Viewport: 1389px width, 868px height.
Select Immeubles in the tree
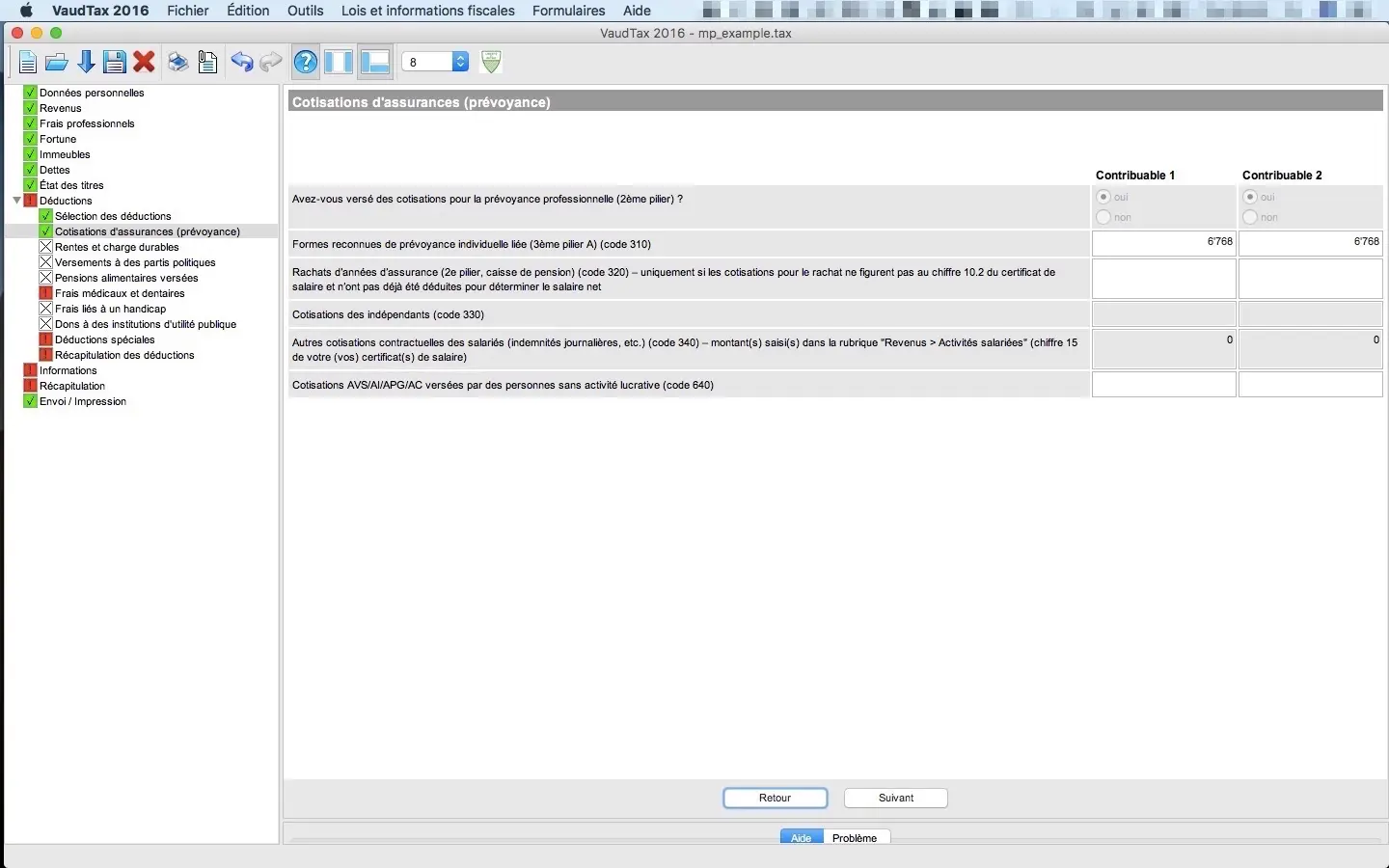pos(65,154)
